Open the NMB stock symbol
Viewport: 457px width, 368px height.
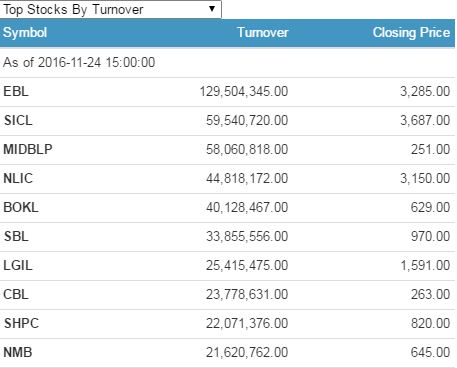pos(18,352)
